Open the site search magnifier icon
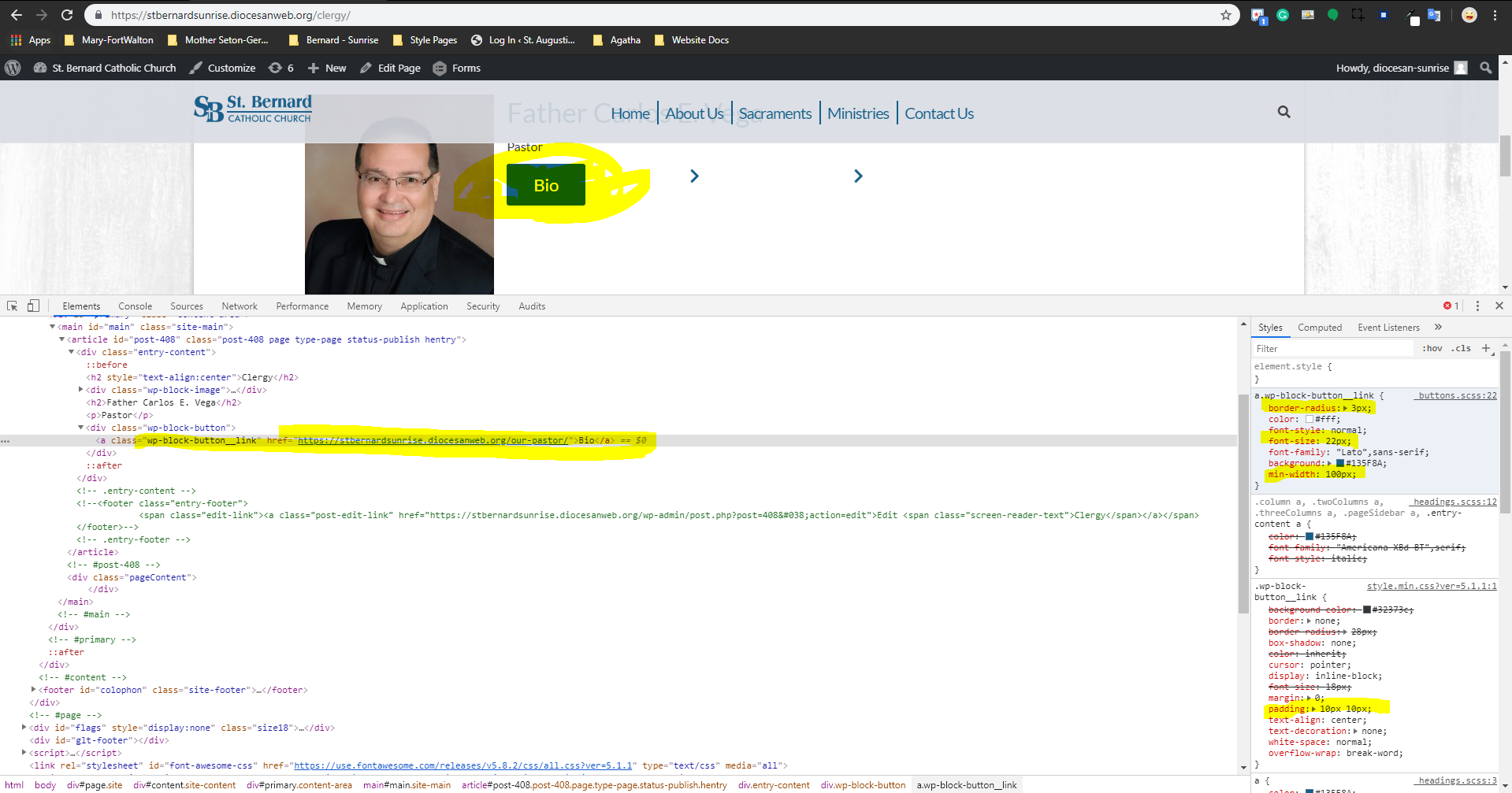This screenshot has width=1512, height=793. pyautogui.click(x=1284, y=113)
